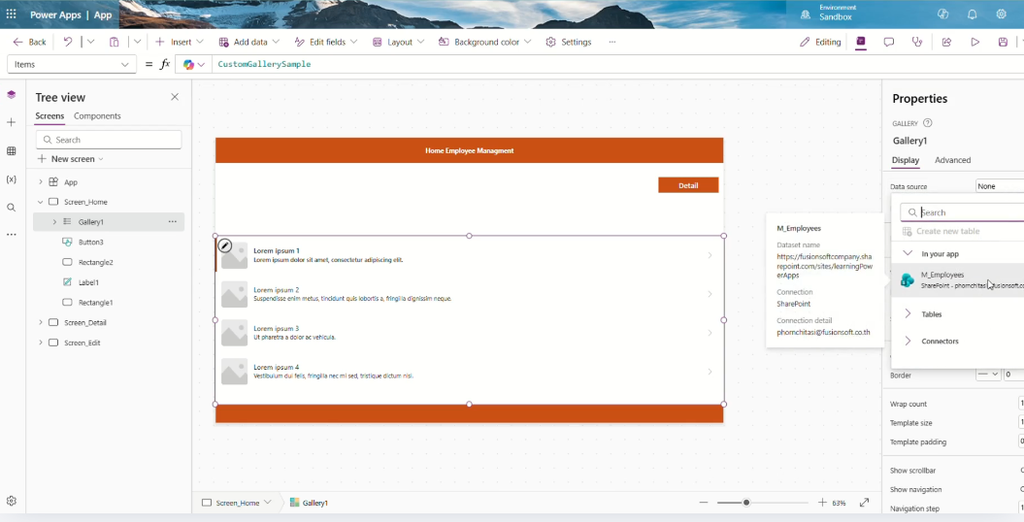1024x522 pixels.
Task: Click the zoom out minus button
Action: pyautogui.click(x=703, y=502)
